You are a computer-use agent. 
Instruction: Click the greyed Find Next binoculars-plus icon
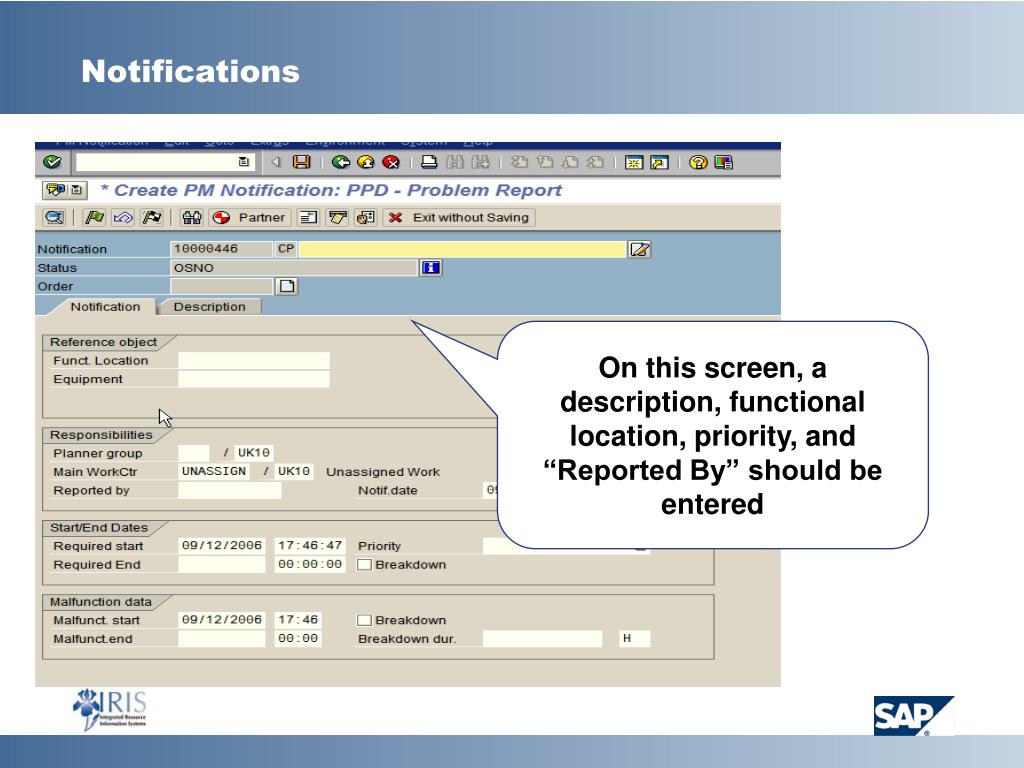(481, 162)
